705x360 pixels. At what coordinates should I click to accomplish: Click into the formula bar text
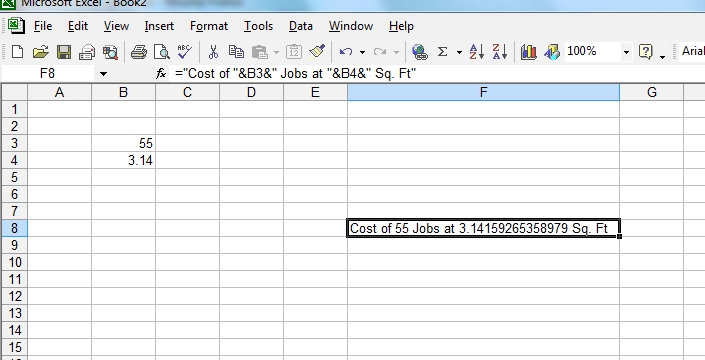[295, 73]
